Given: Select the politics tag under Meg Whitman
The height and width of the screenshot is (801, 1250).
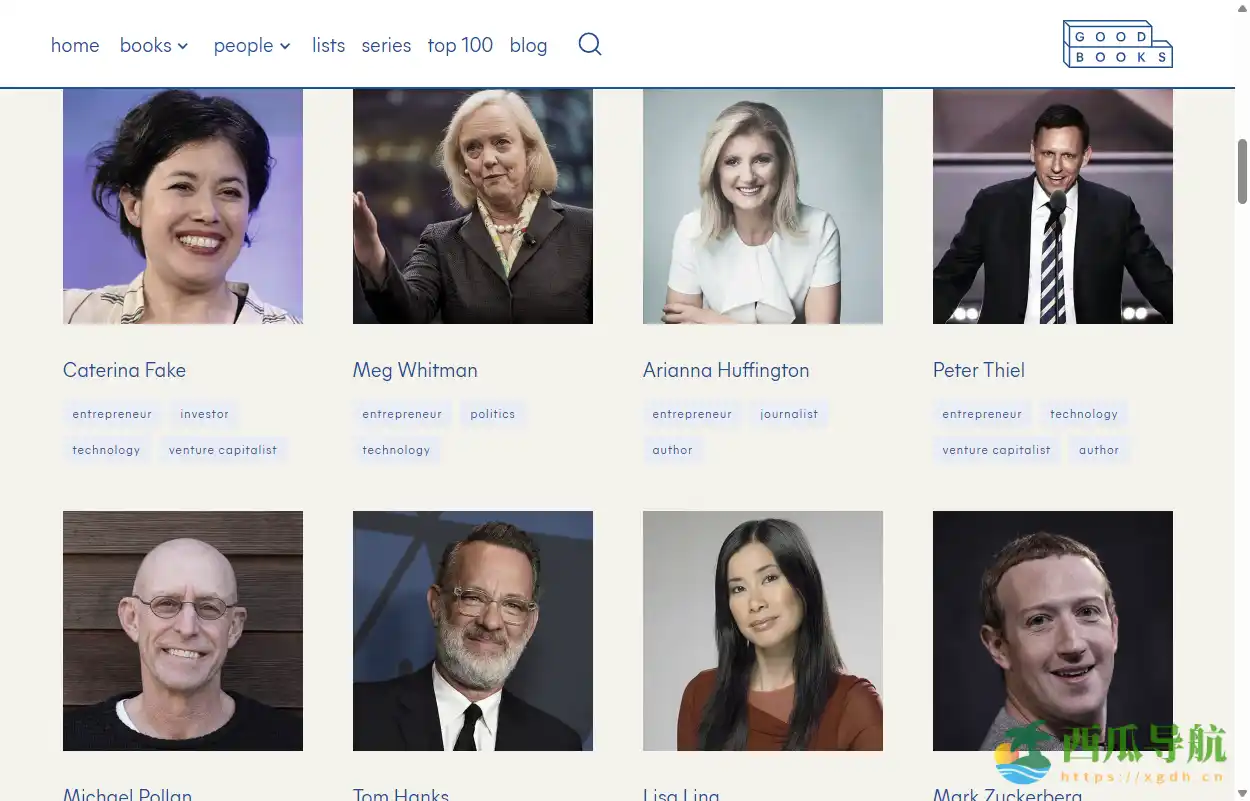Looking at the screenshot, I should (493, 414).
